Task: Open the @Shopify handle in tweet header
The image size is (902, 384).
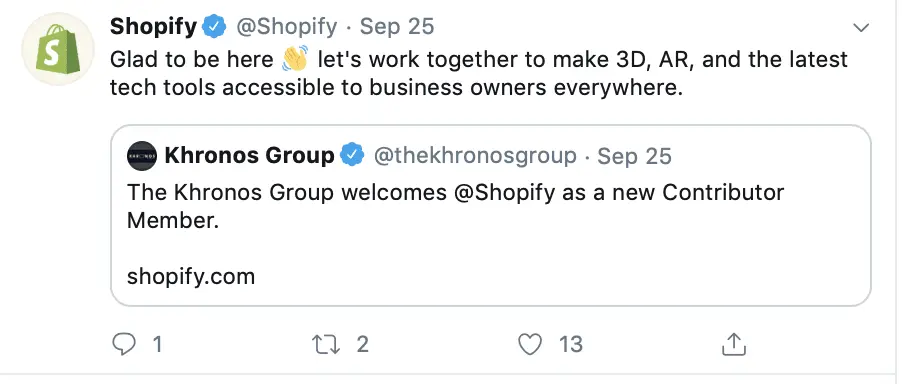Action: [287, 27]
